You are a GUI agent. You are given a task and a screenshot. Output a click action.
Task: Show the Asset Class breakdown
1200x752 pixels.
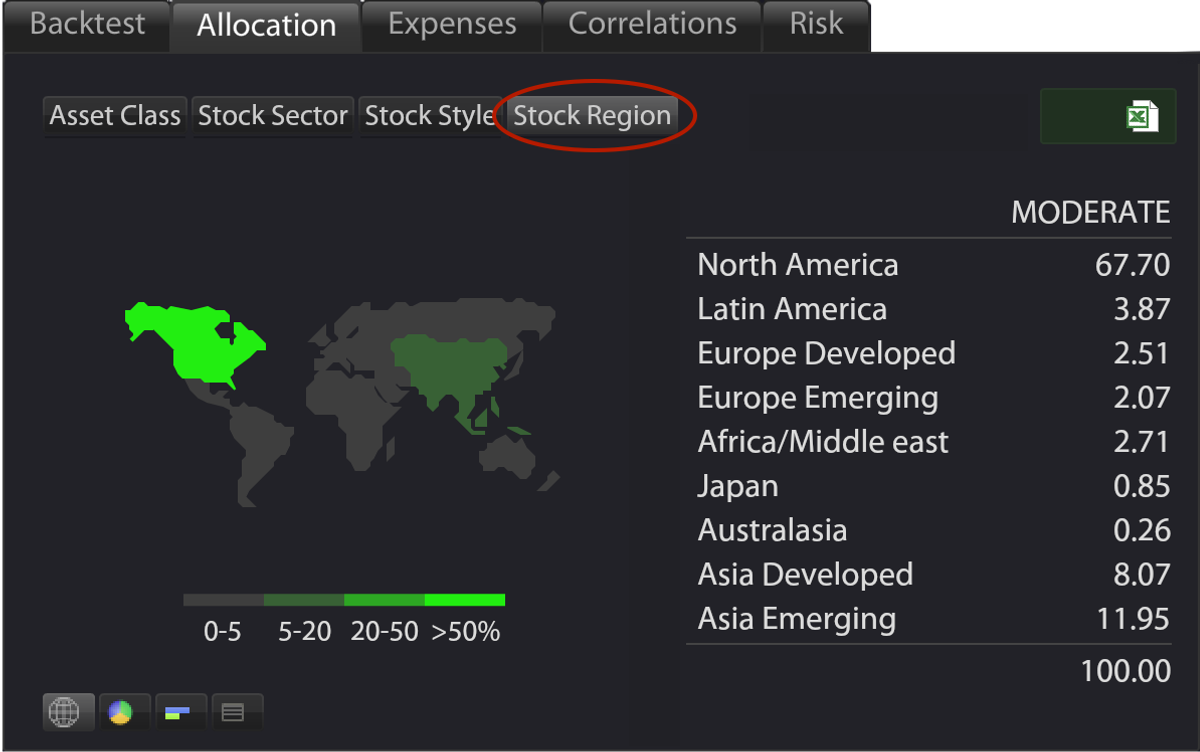115,116
